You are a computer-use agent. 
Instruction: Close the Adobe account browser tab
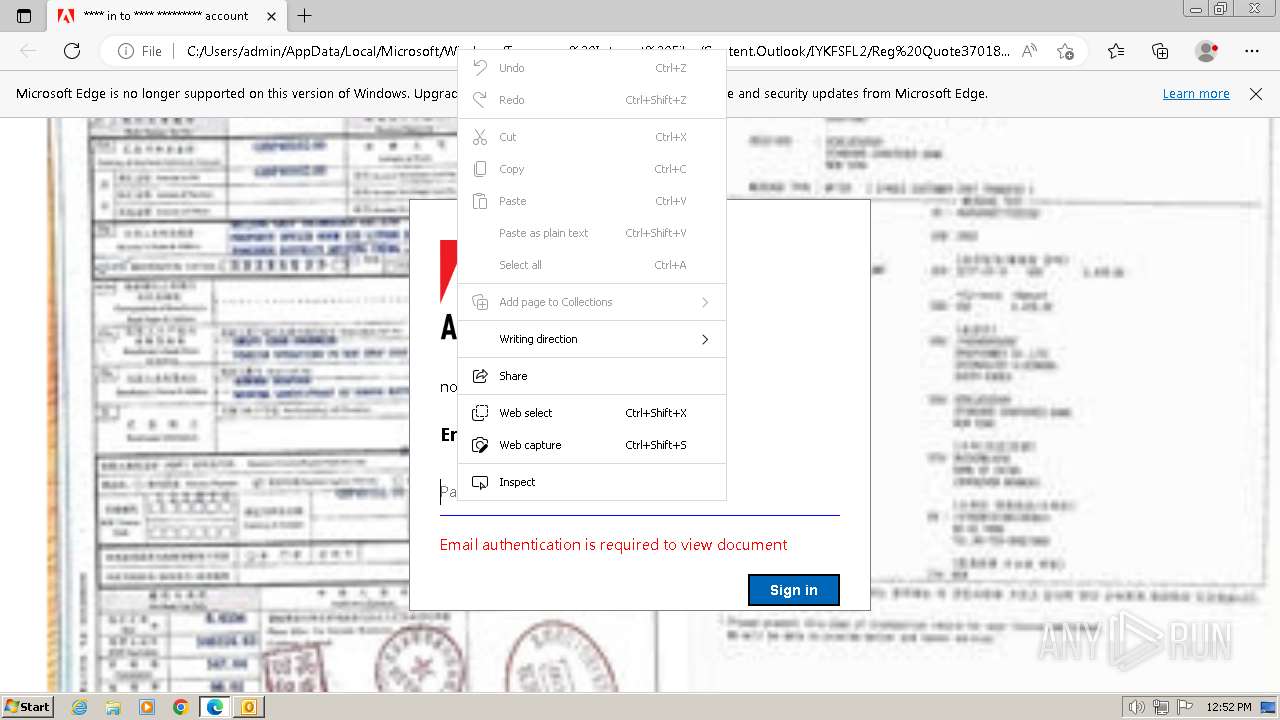coord(272,16)
